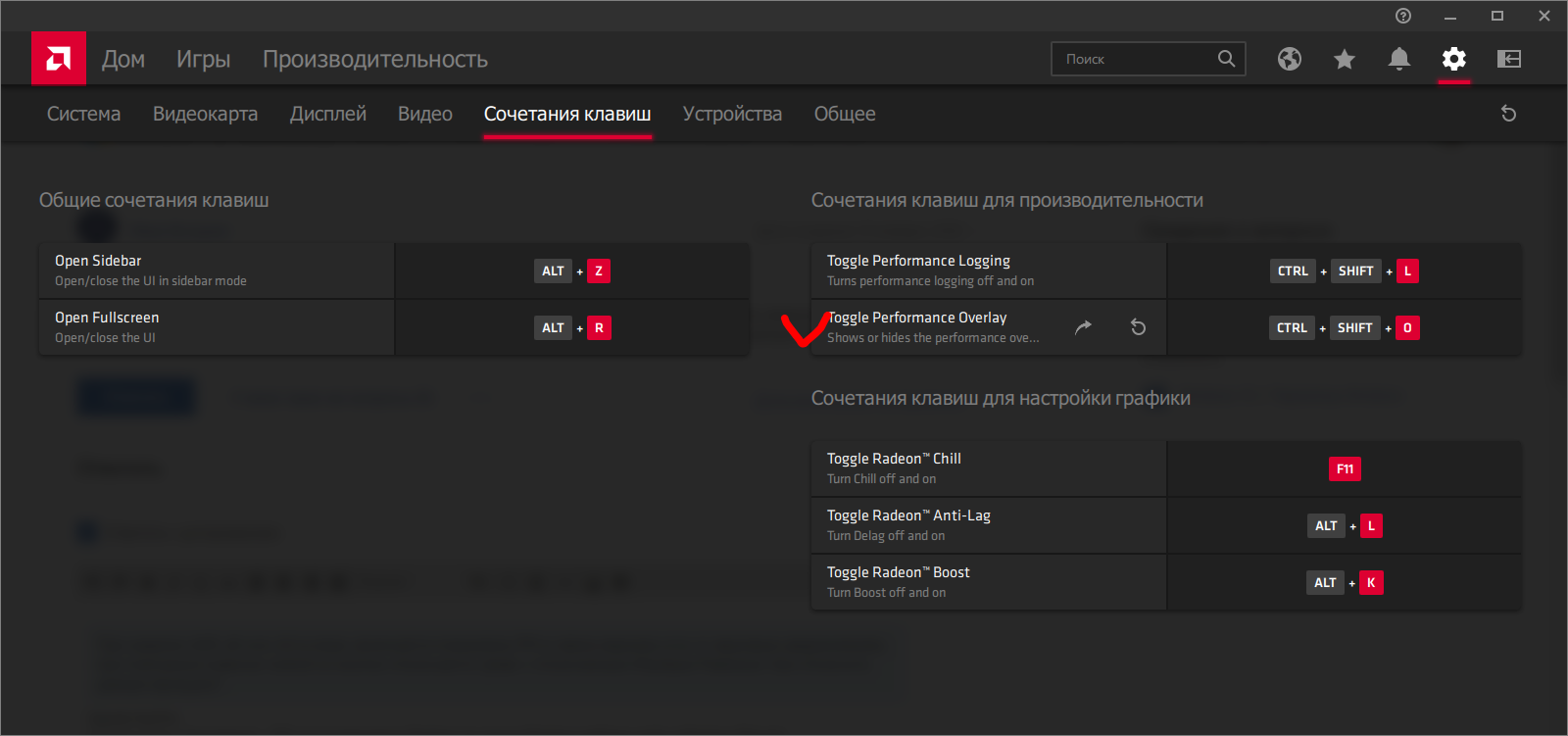Click the Open Sidebar label
1568x736 pixels.
[98, 261]
